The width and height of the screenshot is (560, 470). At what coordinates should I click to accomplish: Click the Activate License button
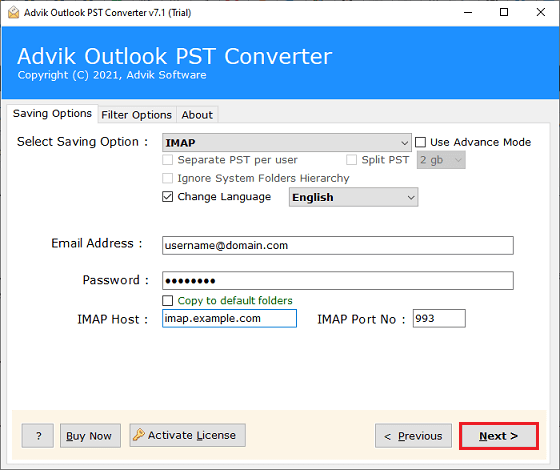coord(188,435)
